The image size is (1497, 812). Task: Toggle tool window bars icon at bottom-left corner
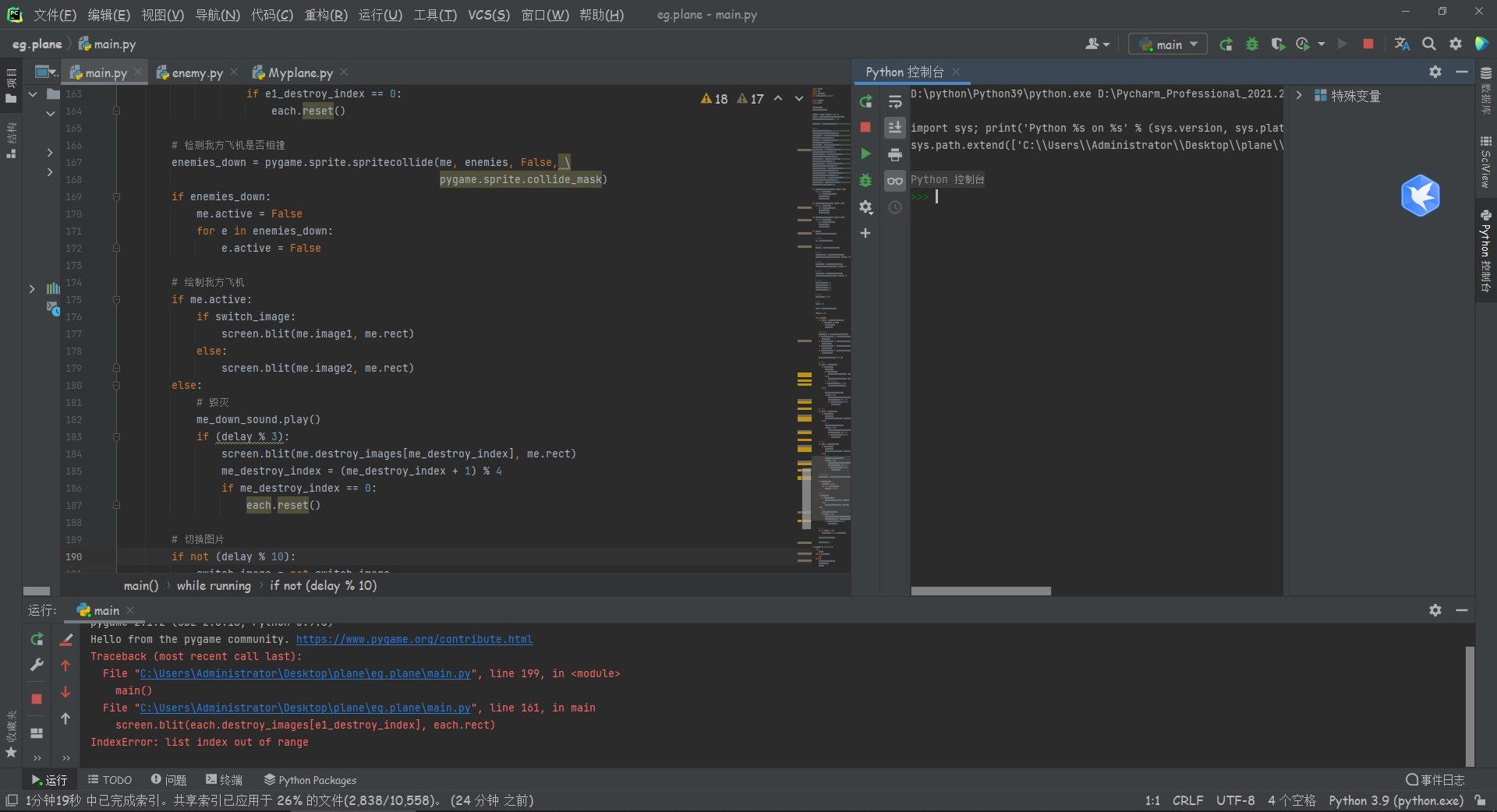click(x=12, y=800)
